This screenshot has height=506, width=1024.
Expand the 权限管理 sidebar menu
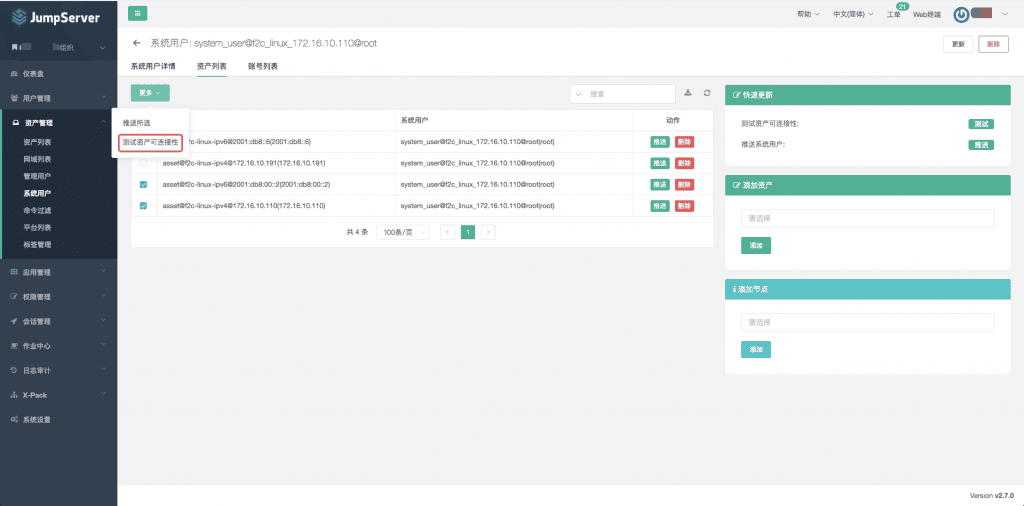pos(59,296)
